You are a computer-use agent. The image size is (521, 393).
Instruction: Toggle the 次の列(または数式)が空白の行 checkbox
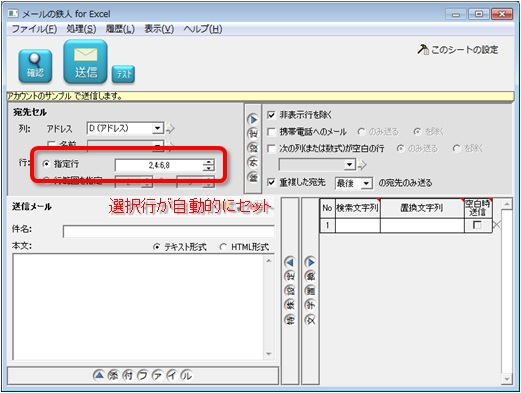pyautogui.click(x=271, y=148)
